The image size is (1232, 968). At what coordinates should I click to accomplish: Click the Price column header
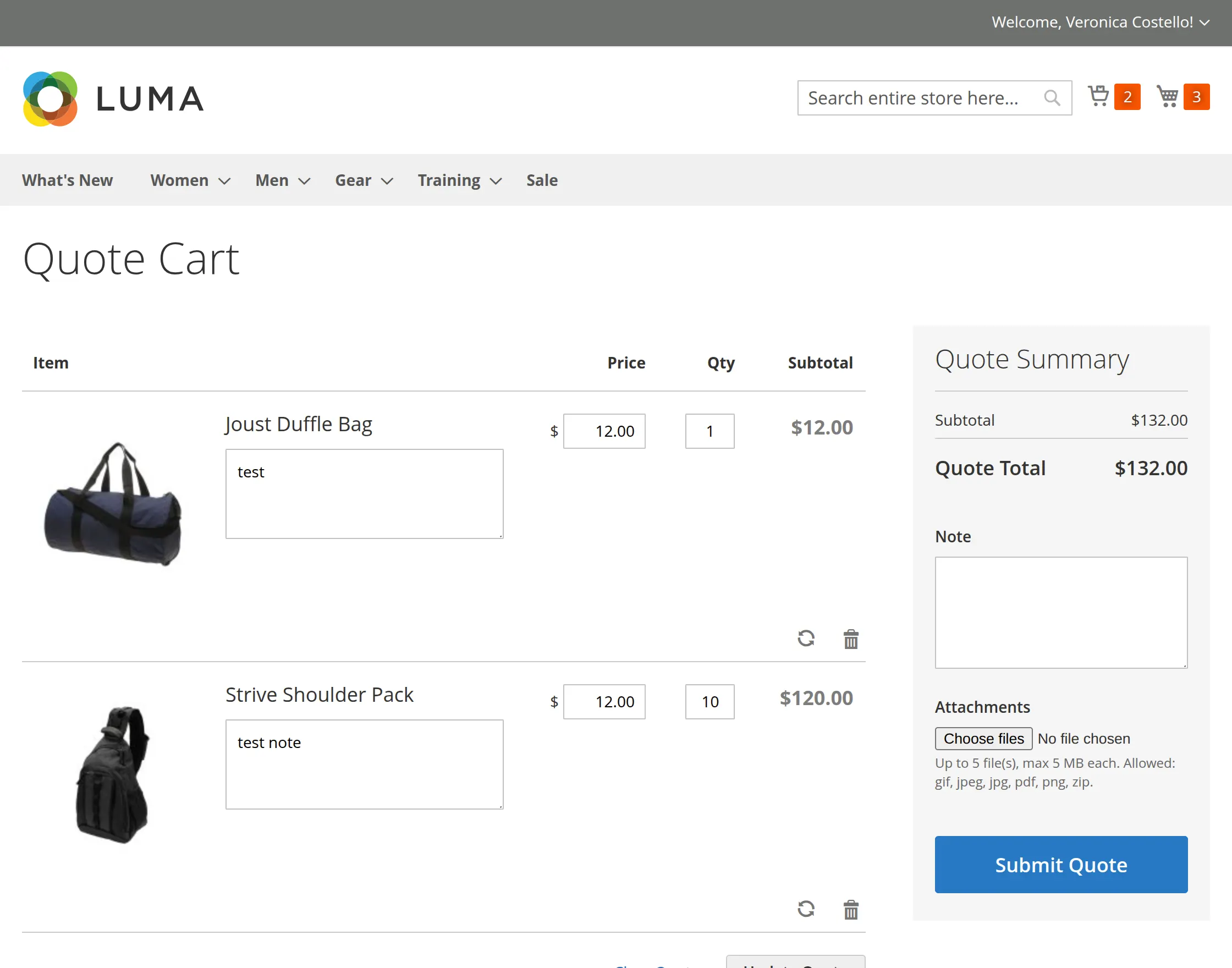[x=626, y=362]
